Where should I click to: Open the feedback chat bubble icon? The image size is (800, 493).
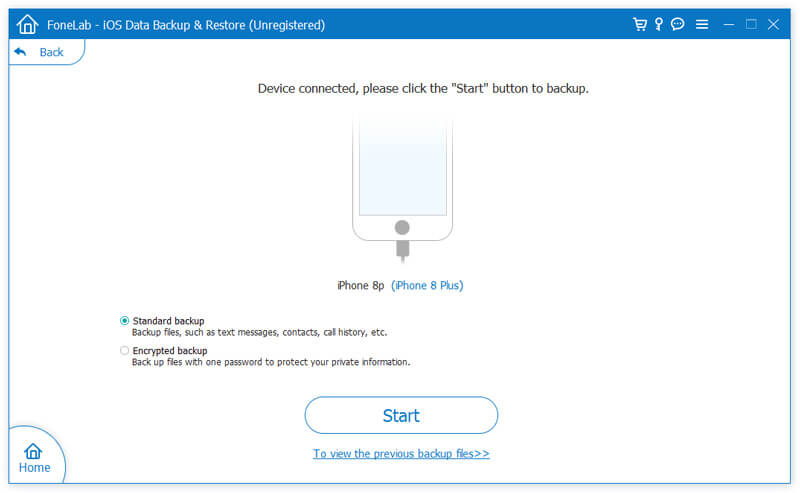[678, 24]
